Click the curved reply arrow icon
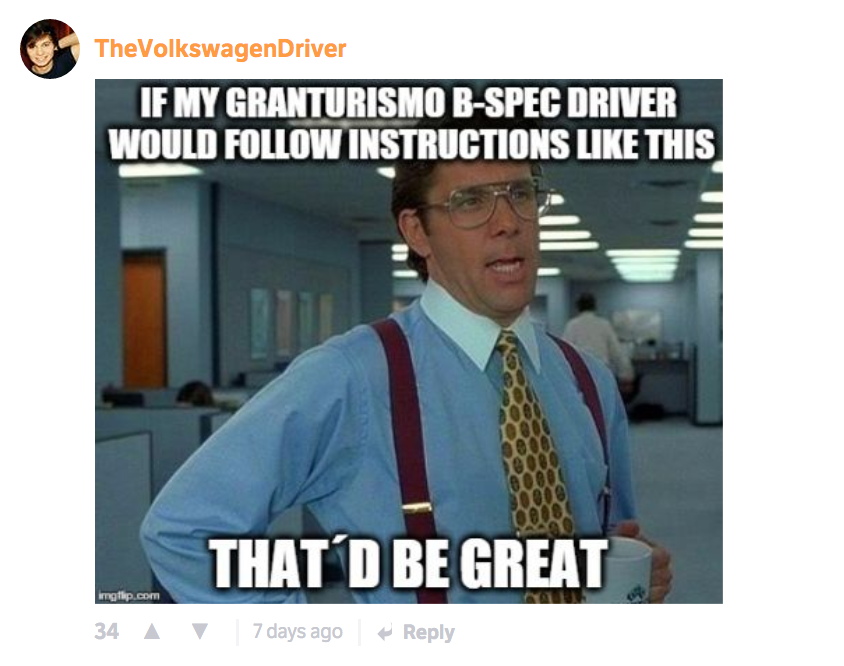 pyautogui.click(x=385, y=633)
